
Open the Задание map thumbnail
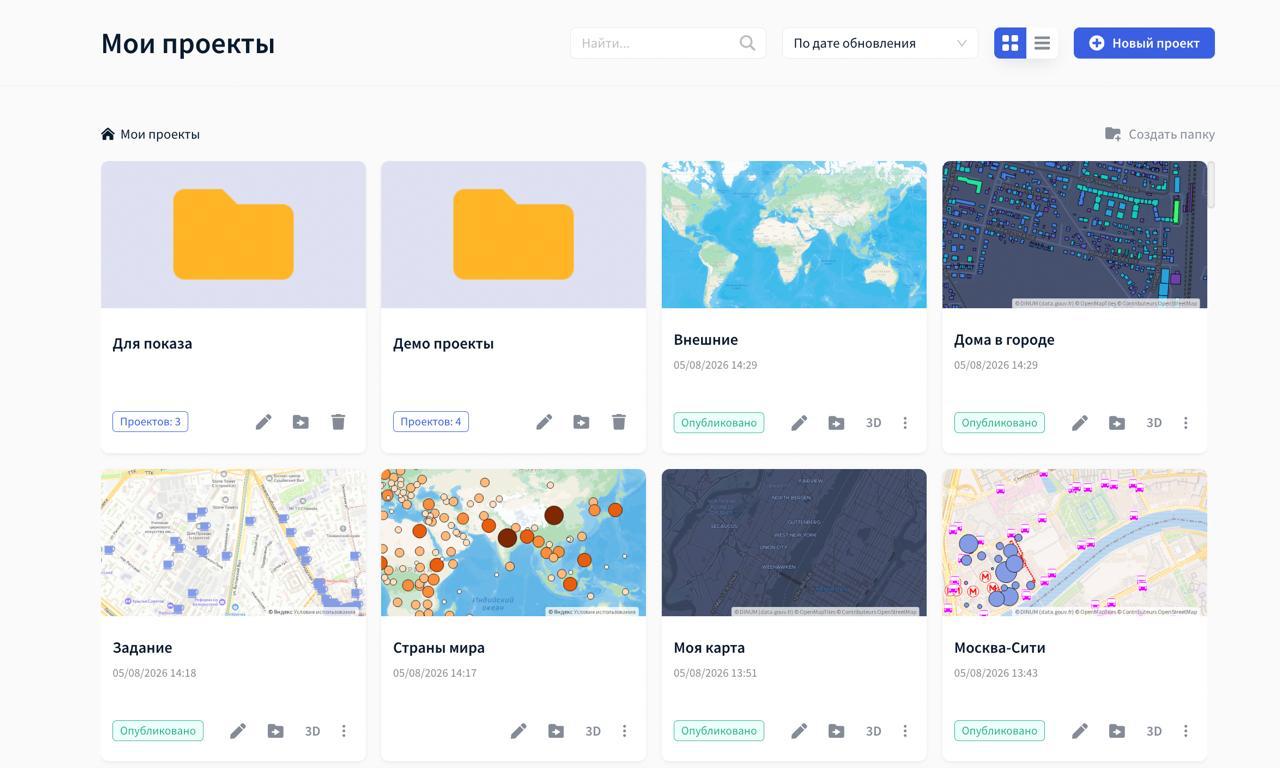tap(233, 543)
